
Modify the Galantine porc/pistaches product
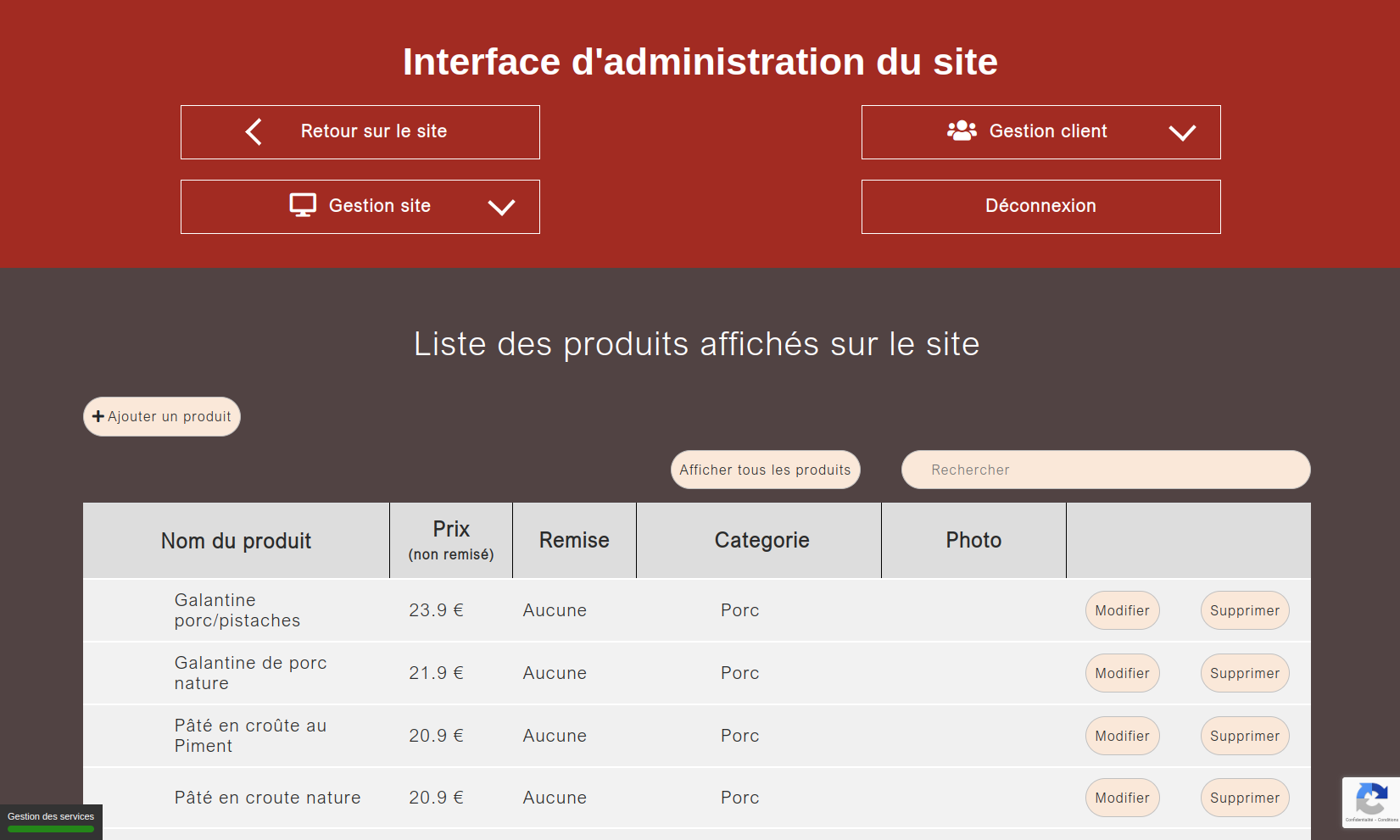pyautogui.click(x=1122, y=609)
